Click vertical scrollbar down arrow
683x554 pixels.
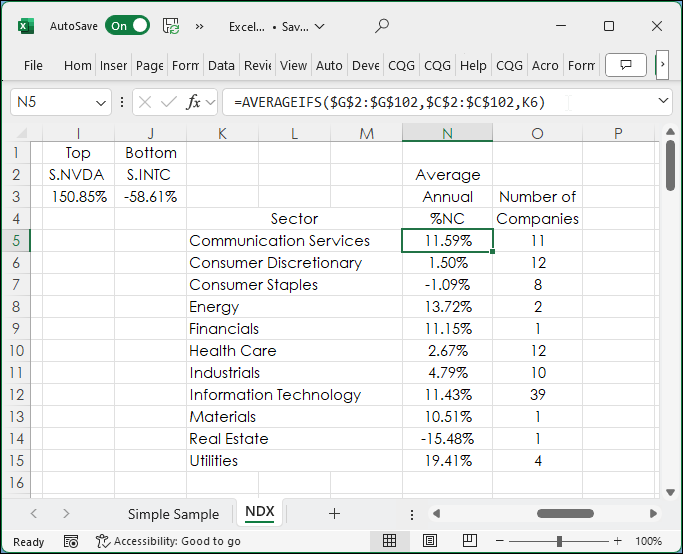(x=670, y=493)
